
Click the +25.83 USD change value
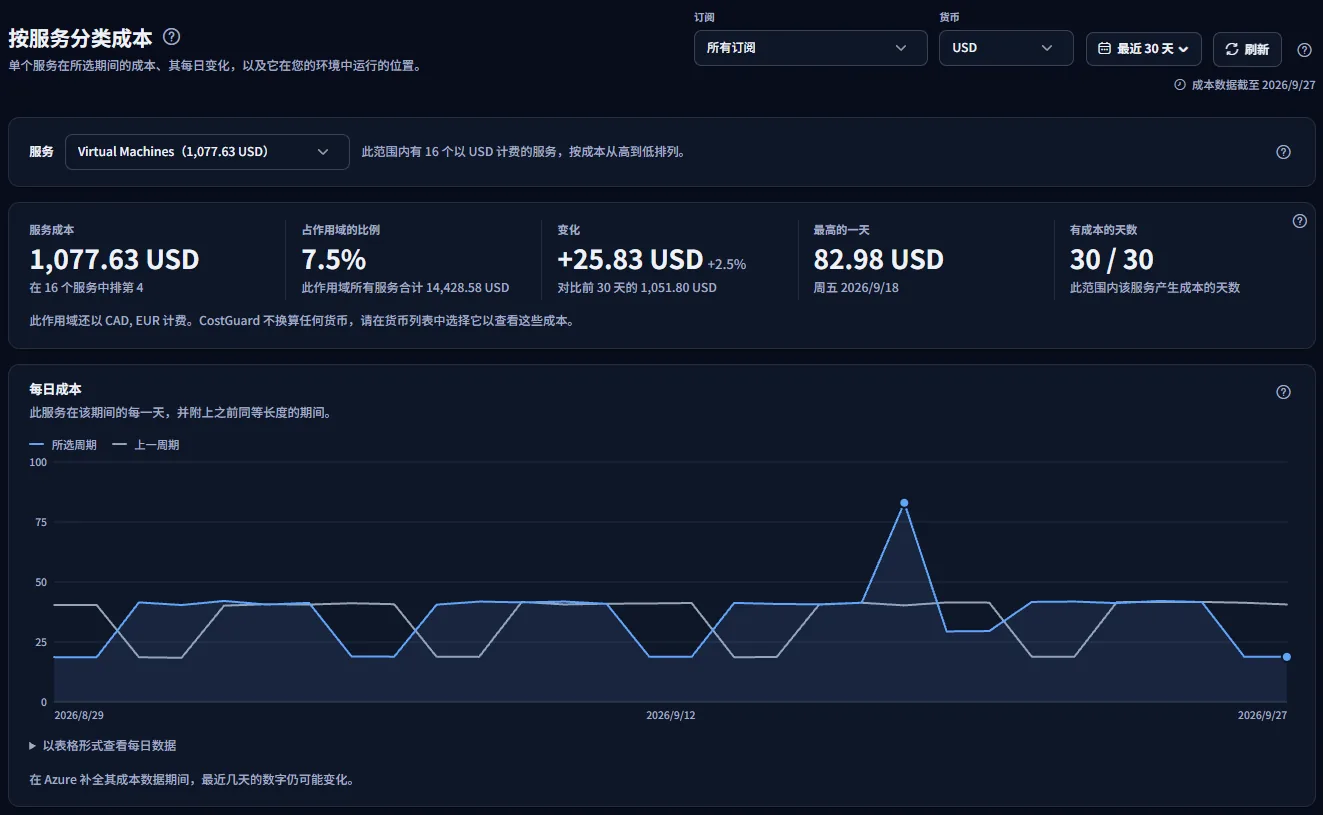pyautogui.click(x=630, y=260)
